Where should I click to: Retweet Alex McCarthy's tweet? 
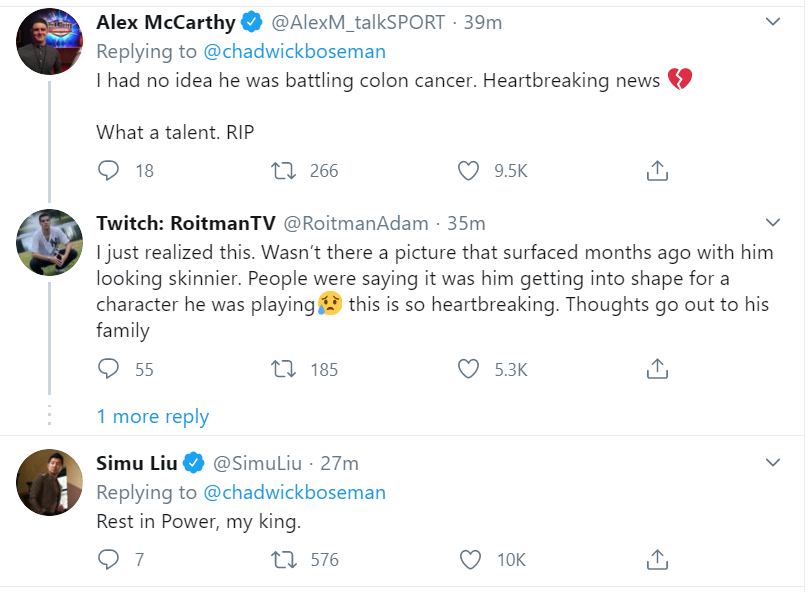[x=283, y=171]
